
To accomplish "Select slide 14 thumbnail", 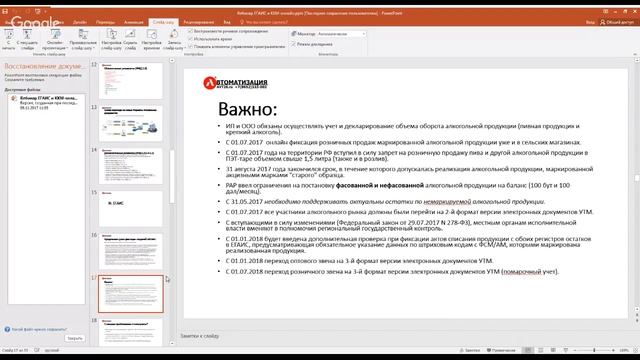I will [131, 166].
